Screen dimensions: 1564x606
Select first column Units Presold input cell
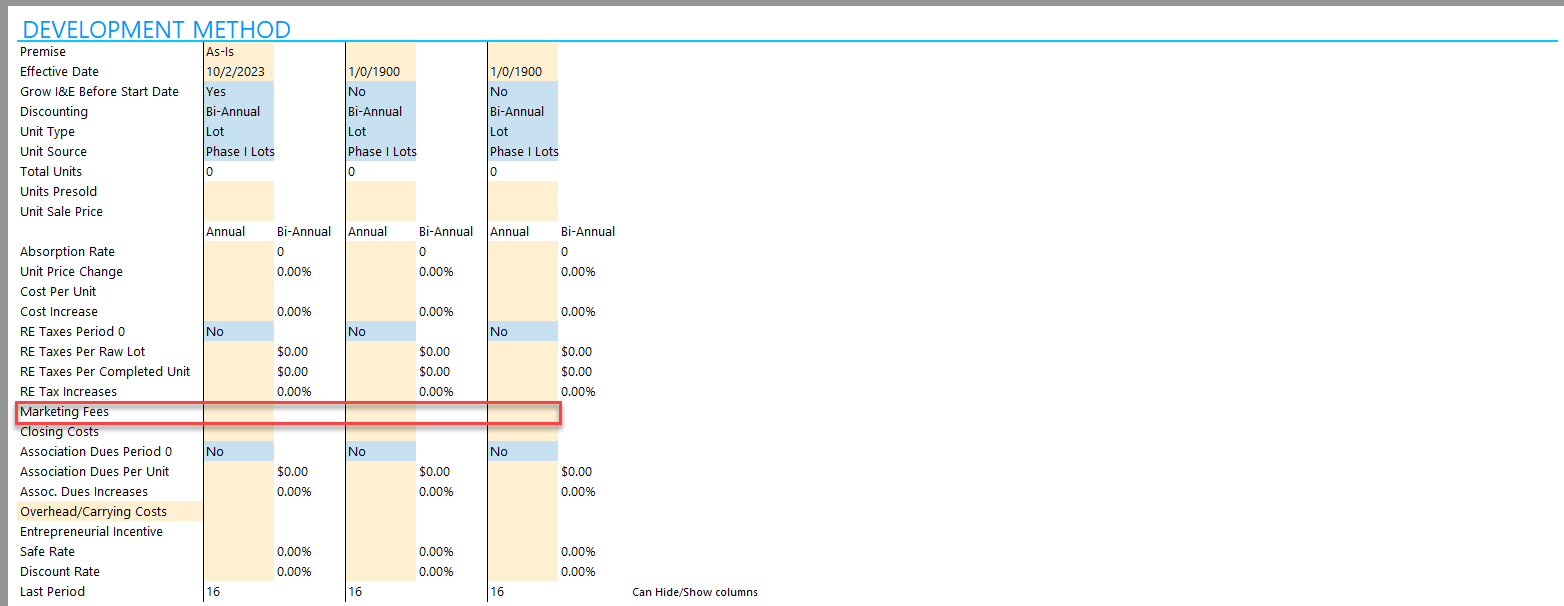(238, 191)
